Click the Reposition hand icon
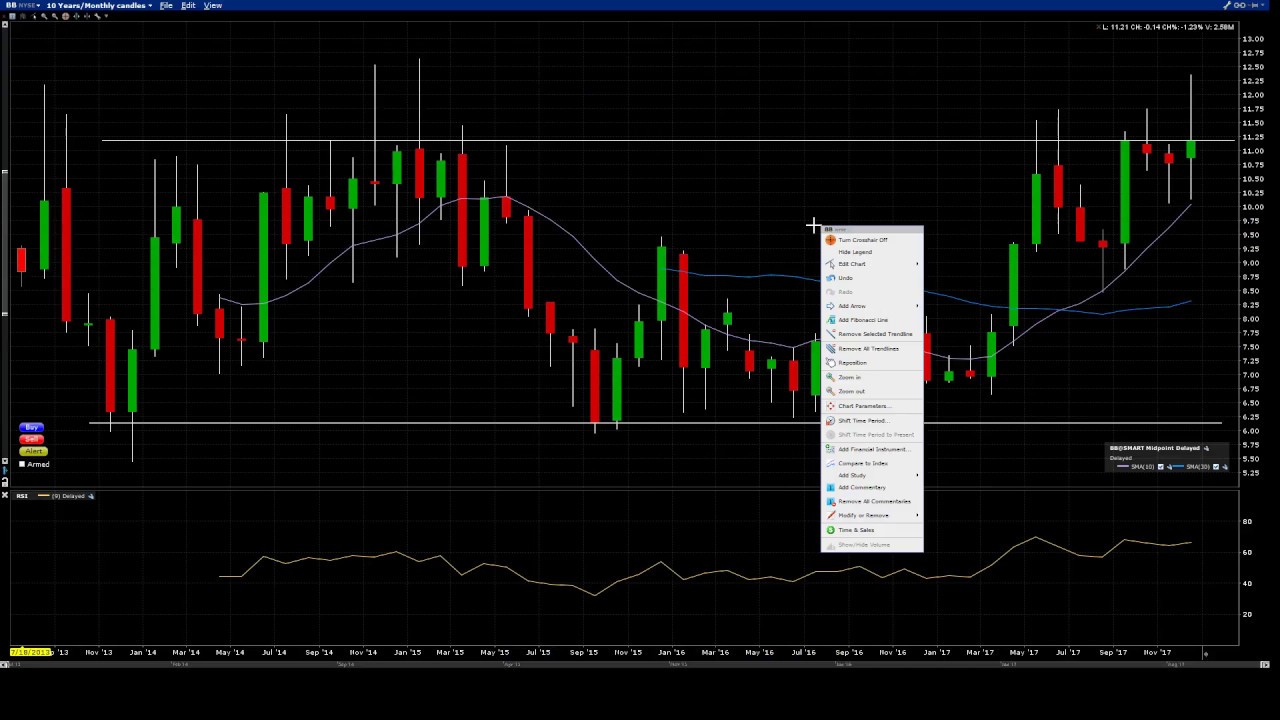Screen dimensions: 1280x720 830,363
